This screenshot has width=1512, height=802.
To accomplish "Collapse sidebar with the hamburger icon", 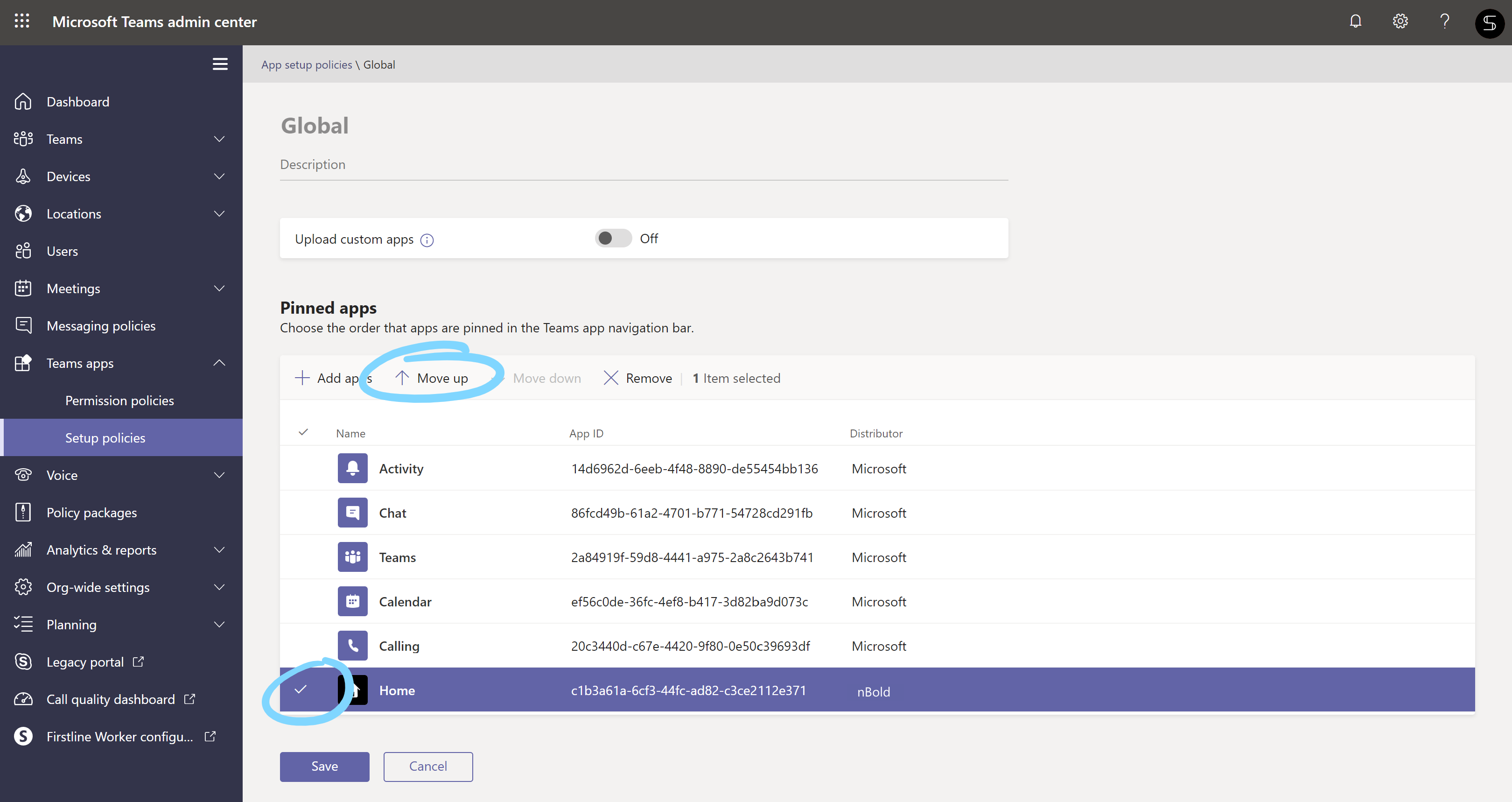I will [x=220, y=64].
